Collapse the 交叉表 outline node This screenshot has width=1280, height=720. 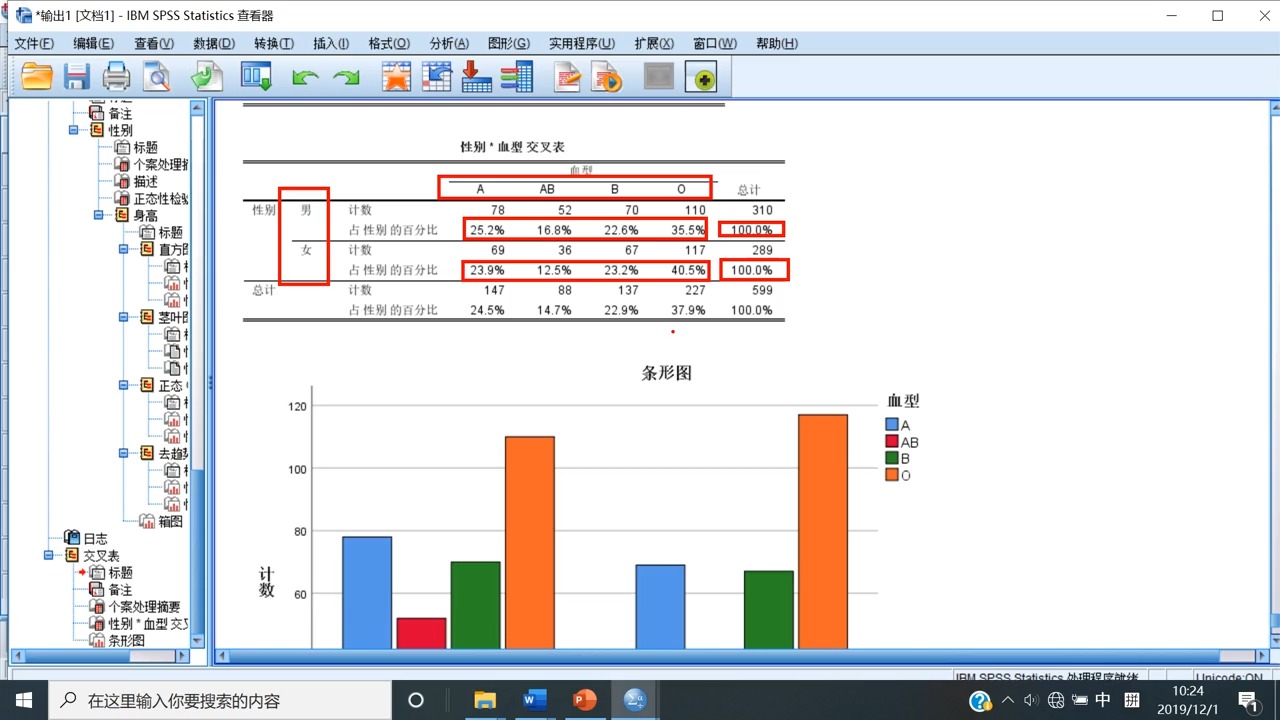49,555
